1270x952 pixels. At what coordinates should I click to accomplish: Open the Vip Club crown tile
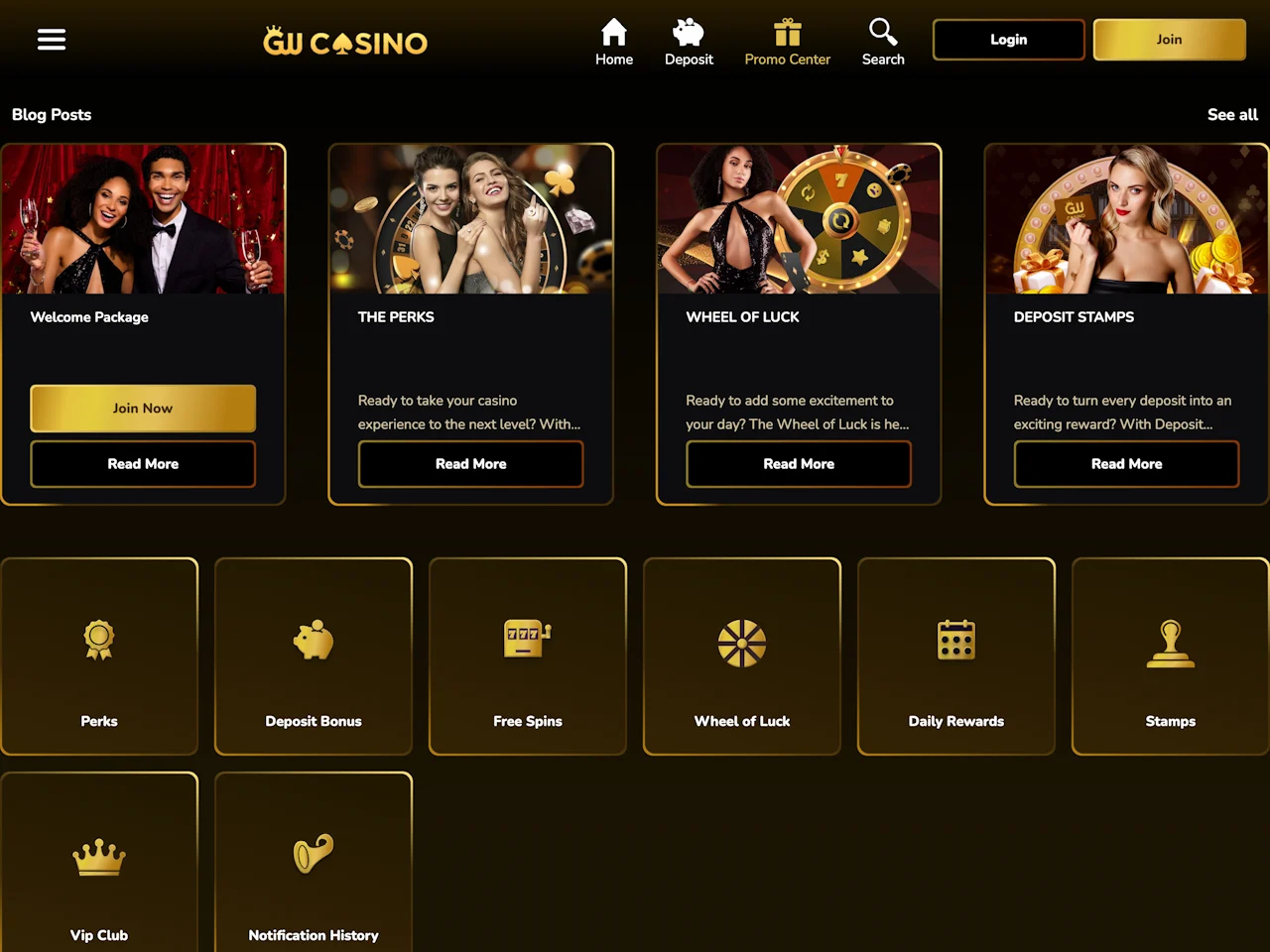pyautogui.click(x=99, y=863)
